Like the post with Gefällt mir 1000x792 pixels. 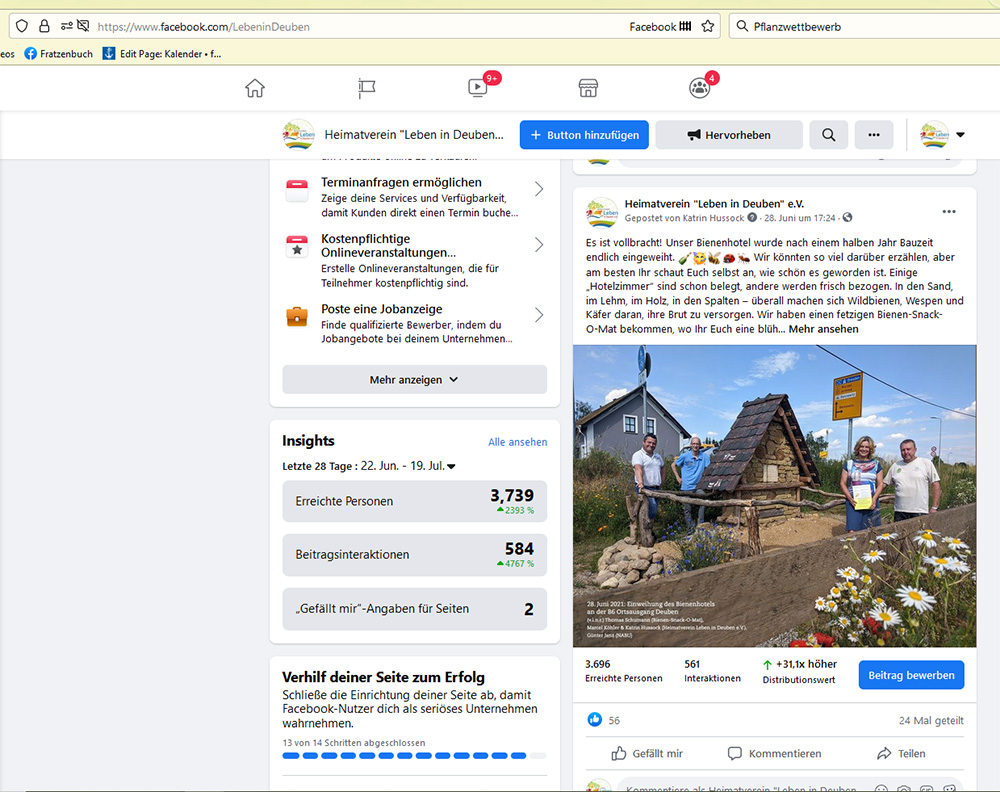647,753
